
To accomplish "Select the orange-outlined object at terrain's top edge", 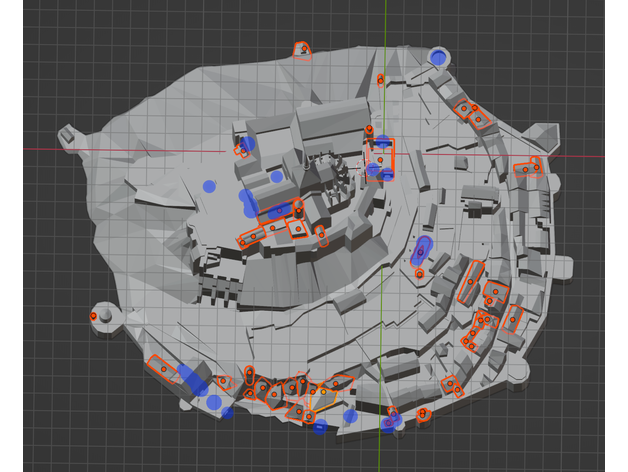I will (x=301, y=50).
